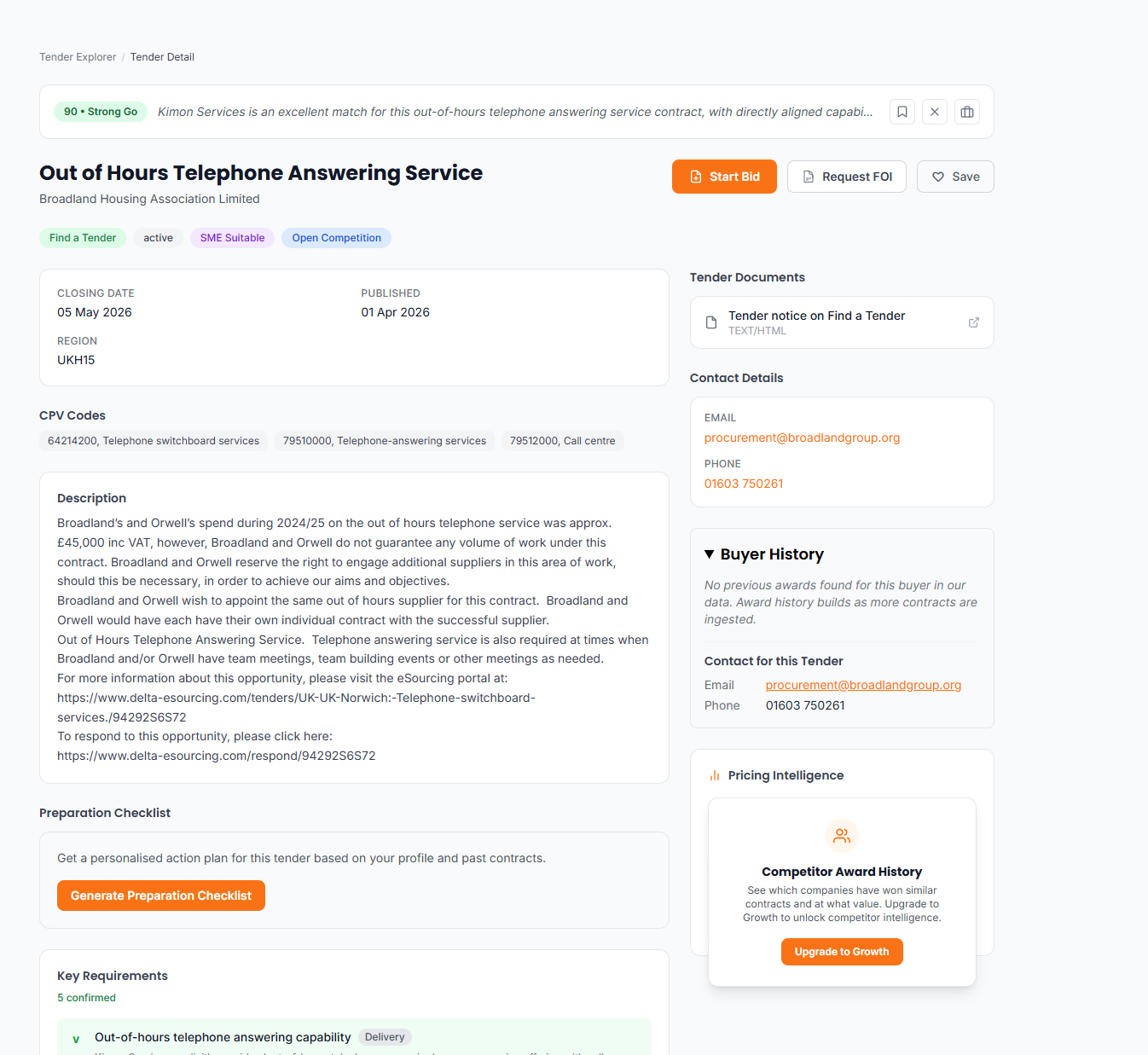Dismiss the match banner with the X icon

pos(935,112)
